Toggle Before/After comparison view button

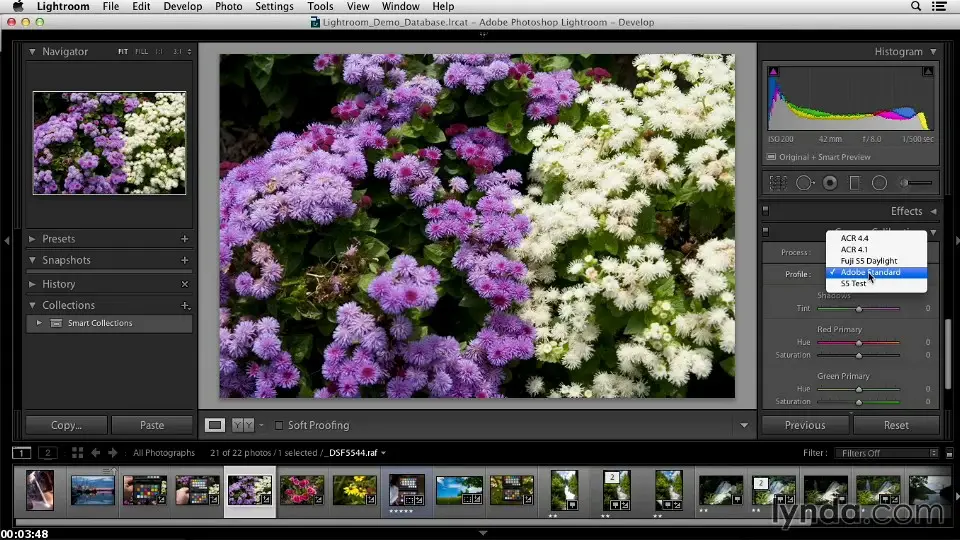click(243, 425)
